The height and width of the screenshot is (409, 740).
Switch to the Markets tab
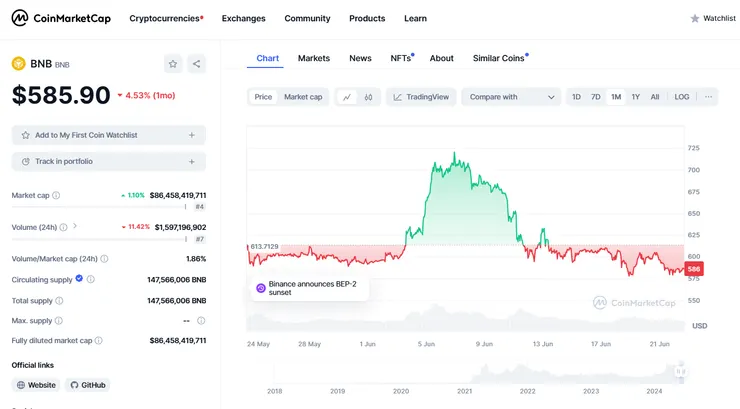pyautogui.click(x=313, y=58)
